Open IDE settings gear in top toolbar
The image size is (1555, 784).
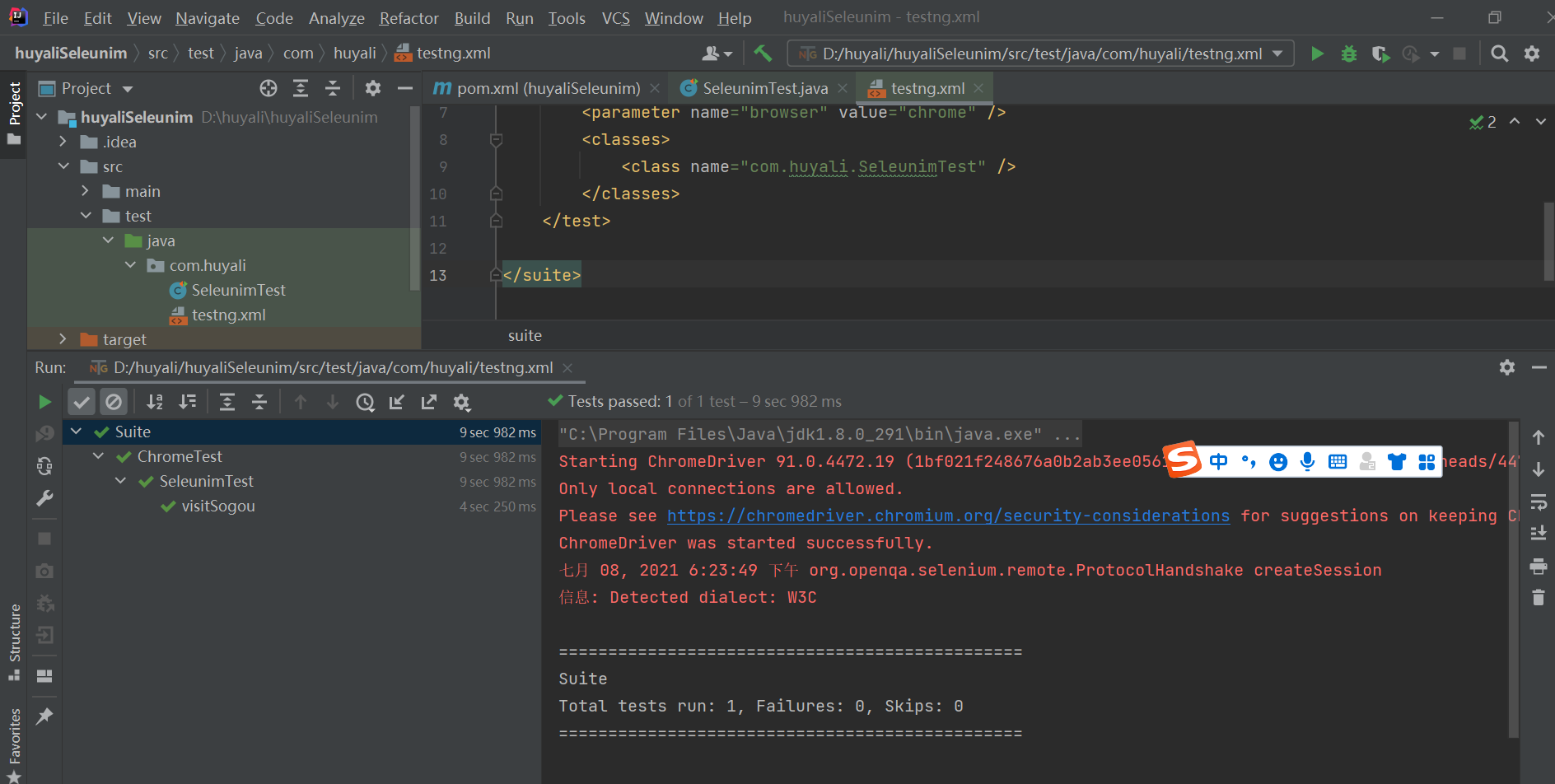[1532, 54]
